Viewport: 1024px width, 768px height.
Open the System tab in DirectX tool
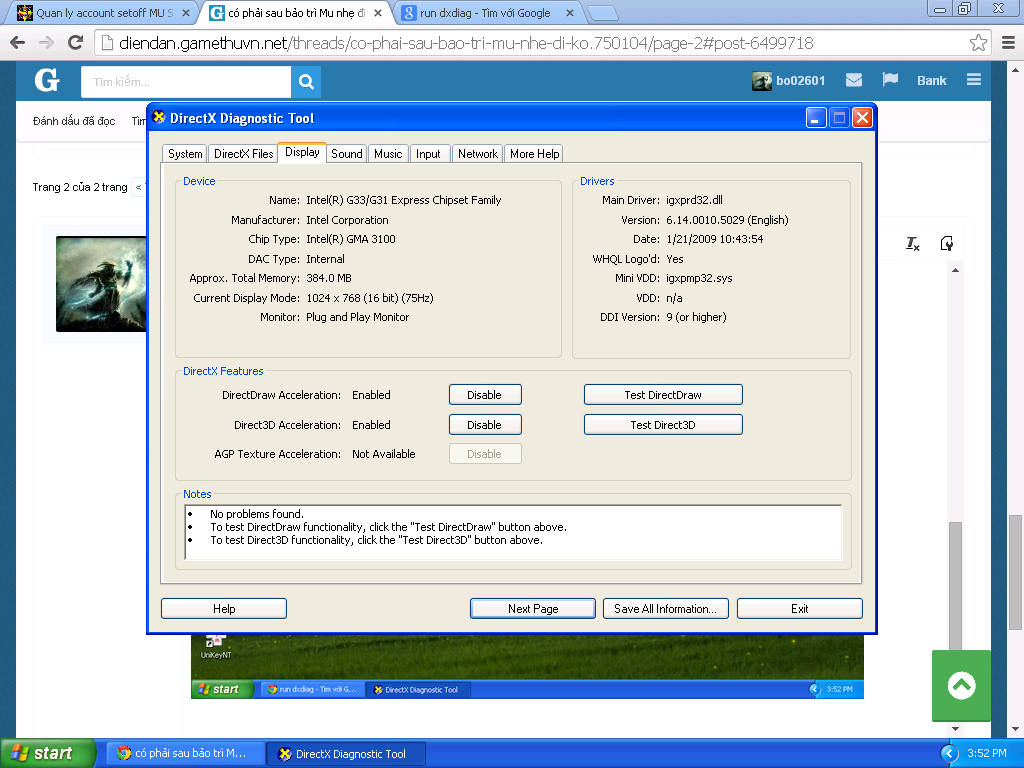[185, 153]
